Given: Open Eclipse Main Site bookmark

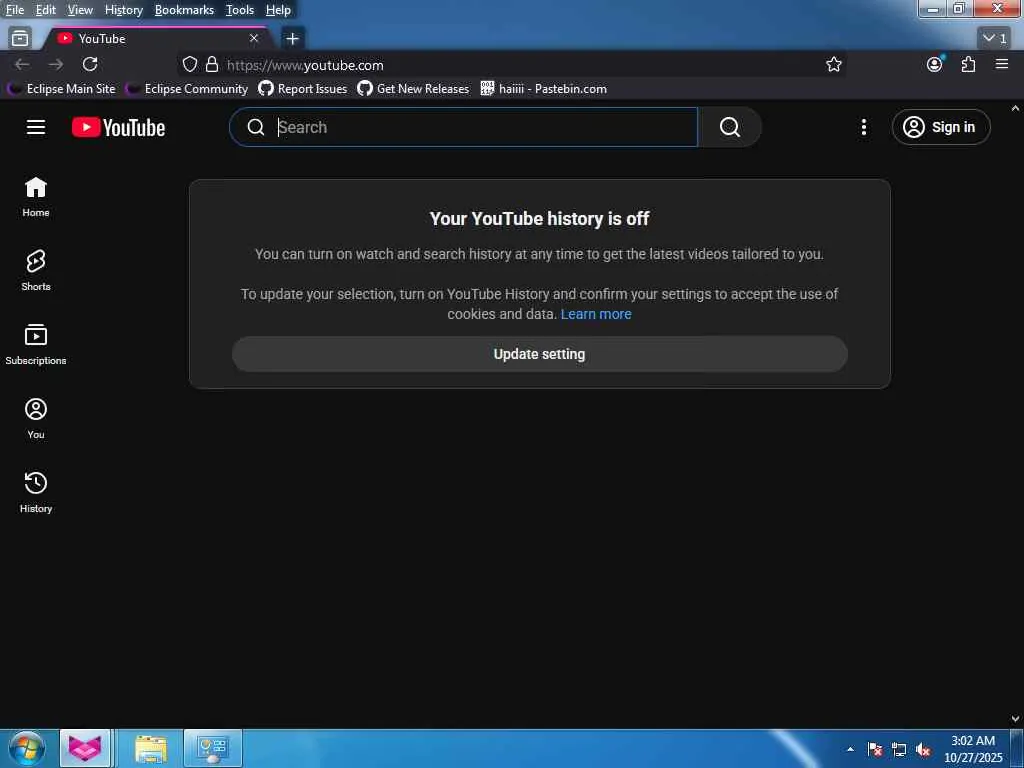Looking at the screenshot, I should pos(61,88).
